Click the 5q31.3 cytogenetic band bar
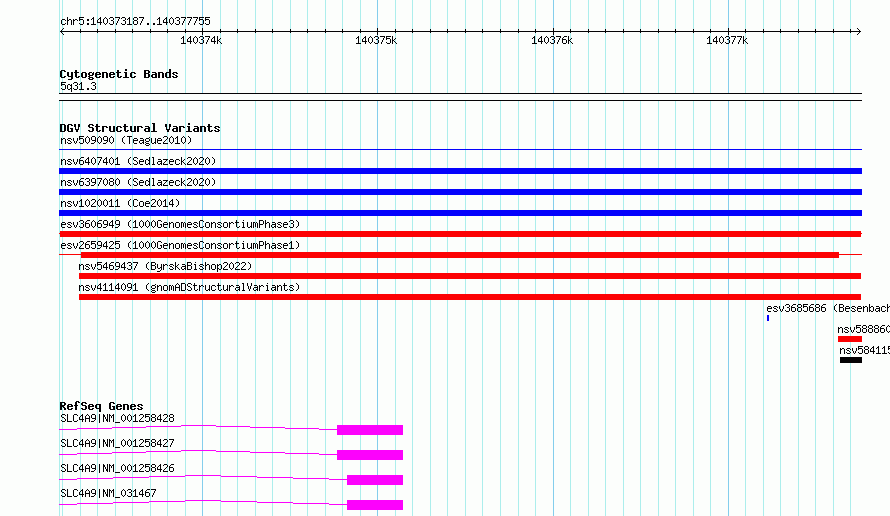890x516 pixels. [460, 97]
